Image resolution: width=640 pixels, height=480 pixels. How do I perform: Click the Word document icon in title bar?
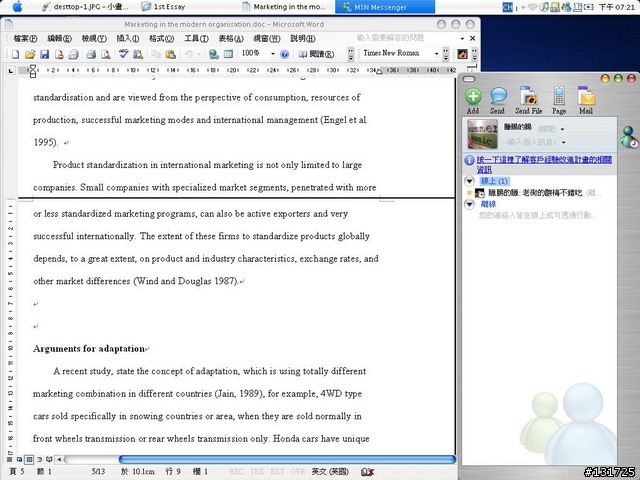[9, 24]
